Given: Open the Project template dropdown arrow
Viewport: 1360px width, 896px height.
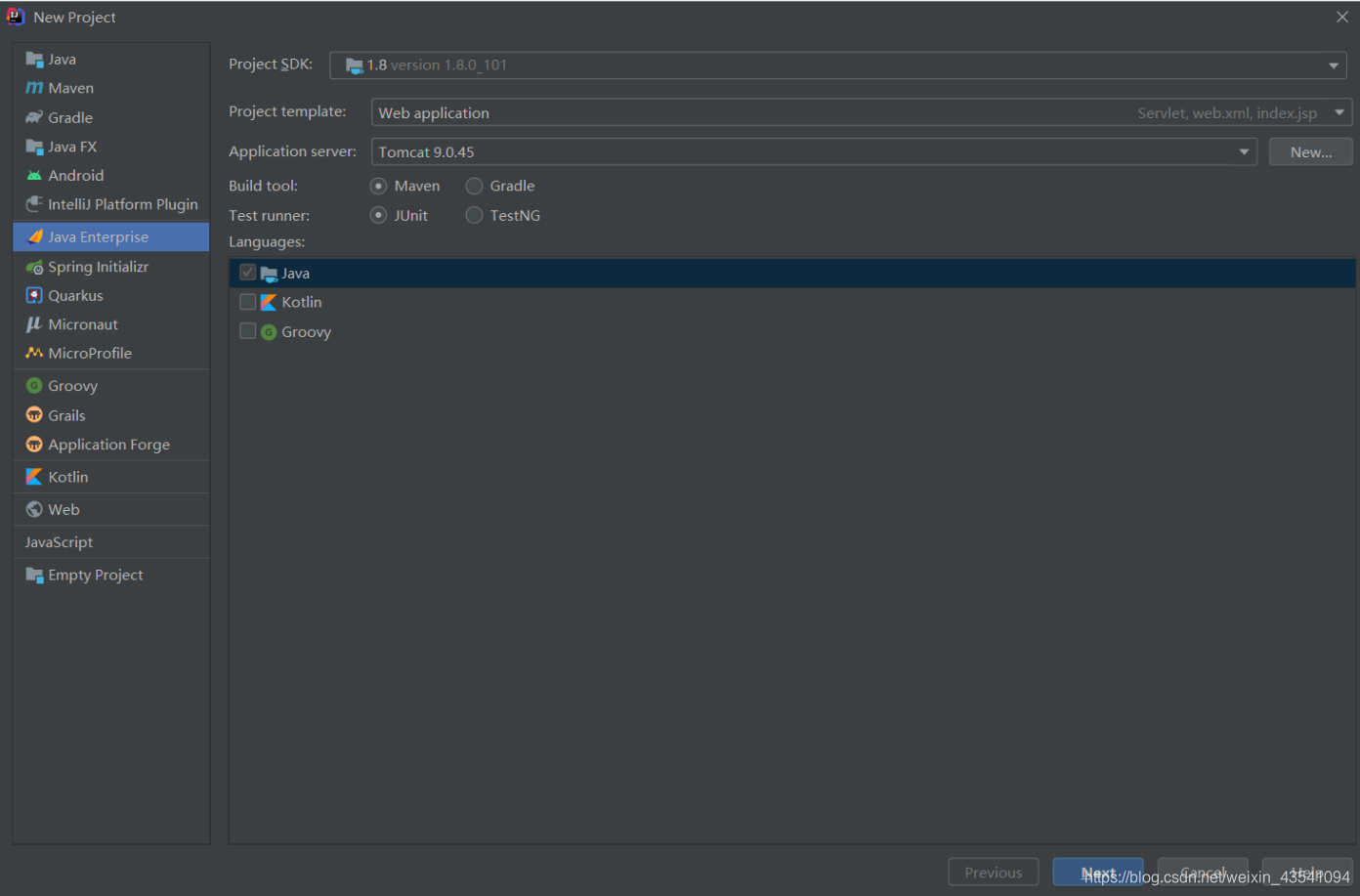Looking at the screenshot, I should pyautogui.click(x=1339, y=112).
